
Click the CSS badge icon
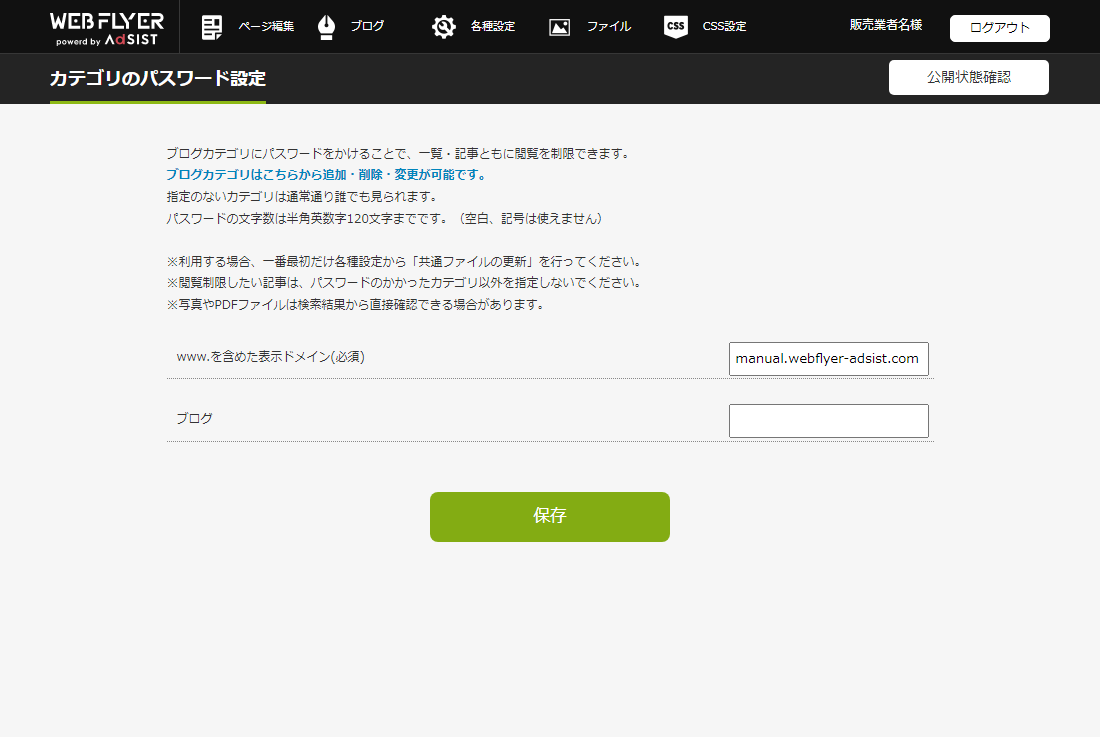675,27
